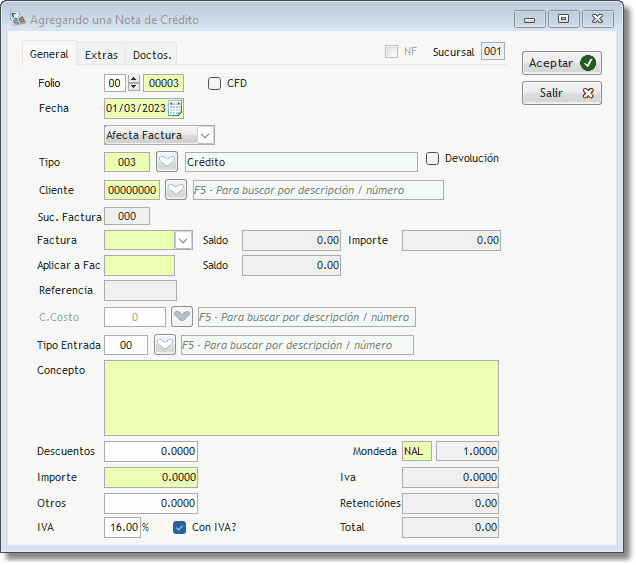Viewport: 636px width, 565px height.
Task: Open Tipo lookup list button
Action: pyautogui.click(x=167, y=162)
